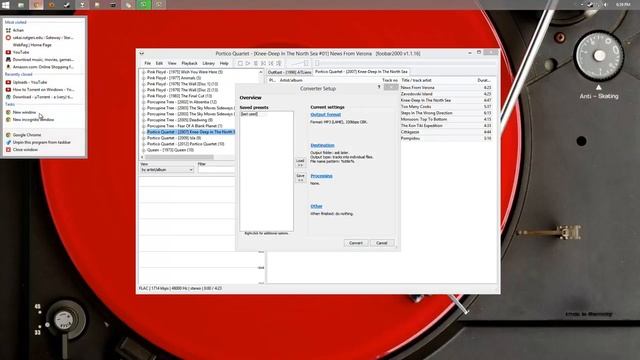Reopen How to Torrent on Windows
The image size is (640, 360).
tap(43, 89)
